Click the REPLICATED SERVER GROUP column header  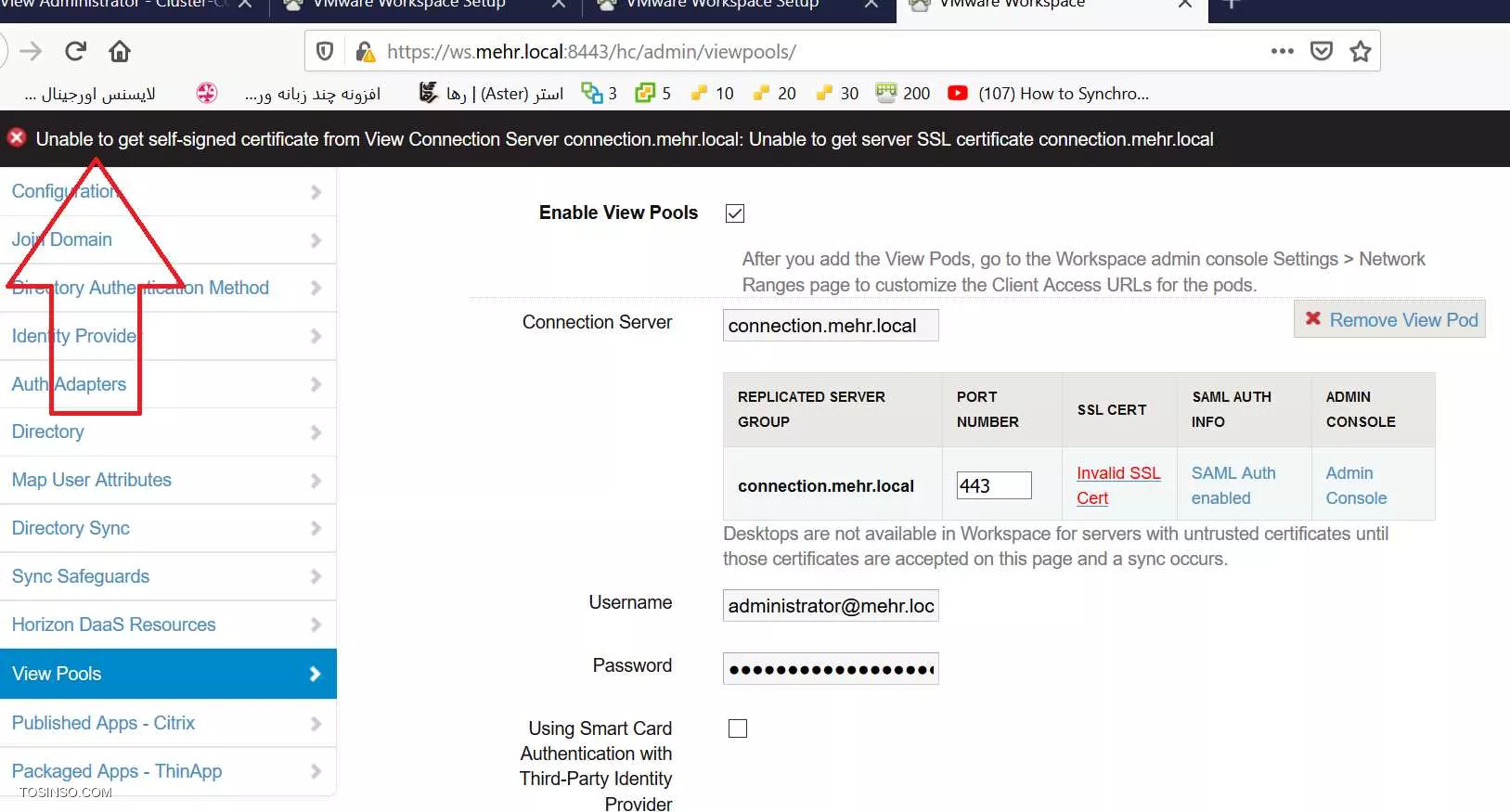[x=832, y=409]
